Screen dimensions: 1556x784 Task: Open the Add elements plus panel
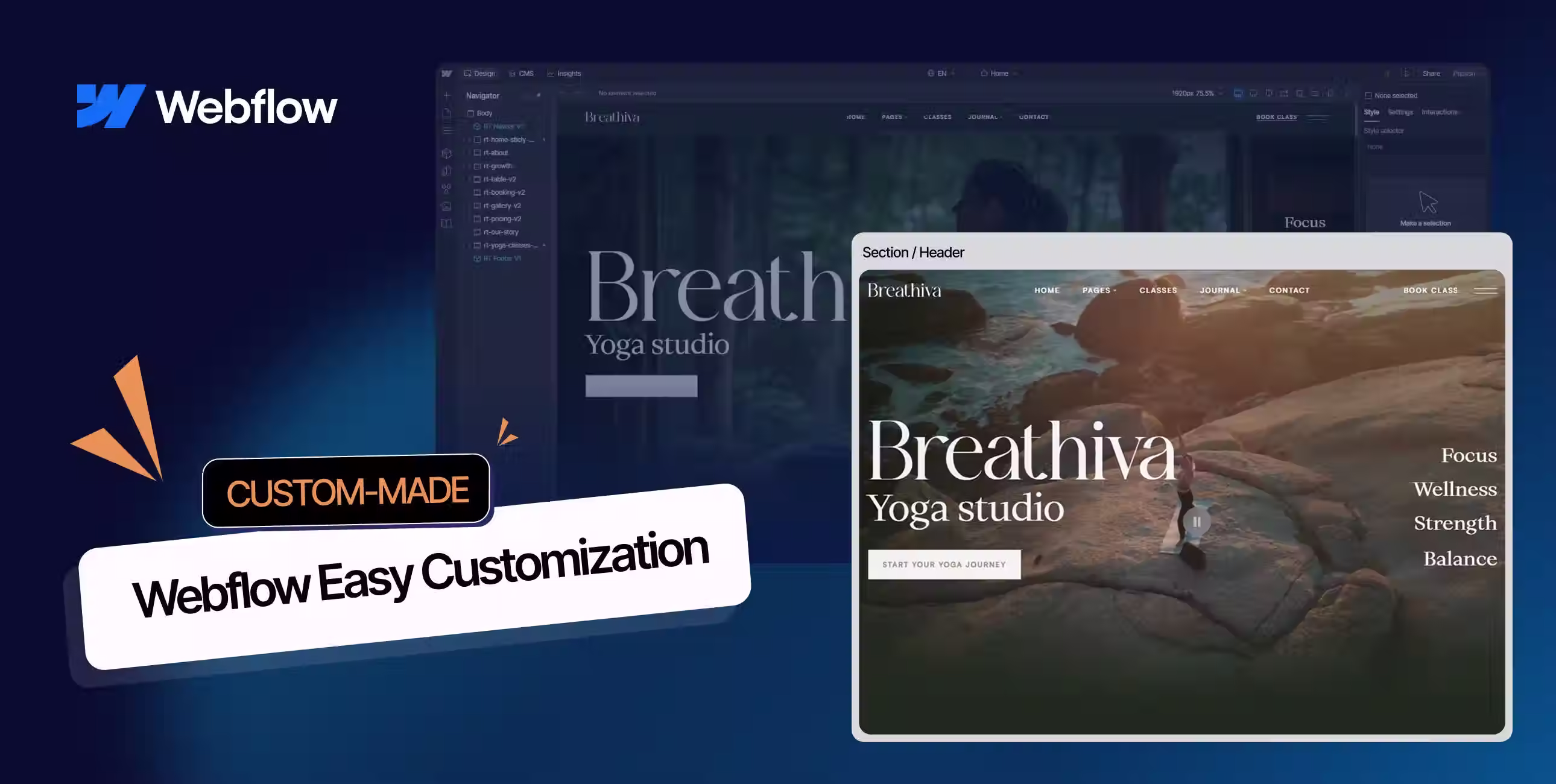[447, 95]
